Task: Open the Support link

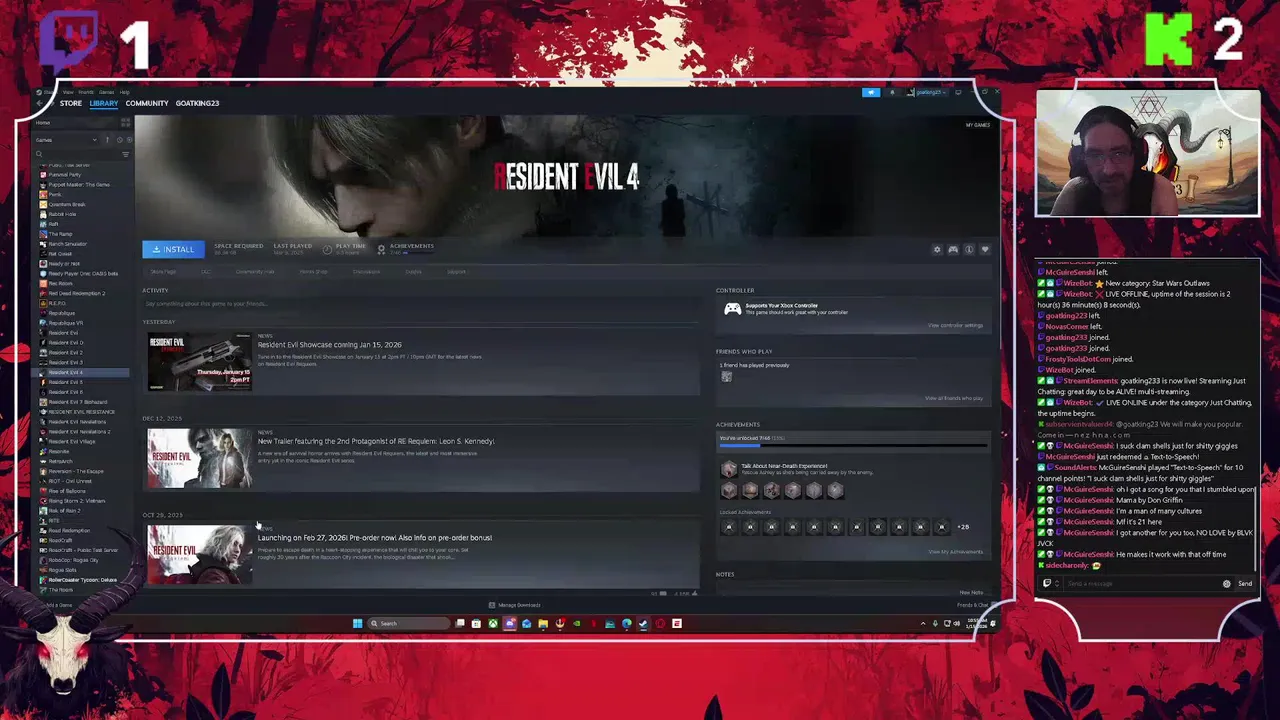Action: click(x=456, y=272)
